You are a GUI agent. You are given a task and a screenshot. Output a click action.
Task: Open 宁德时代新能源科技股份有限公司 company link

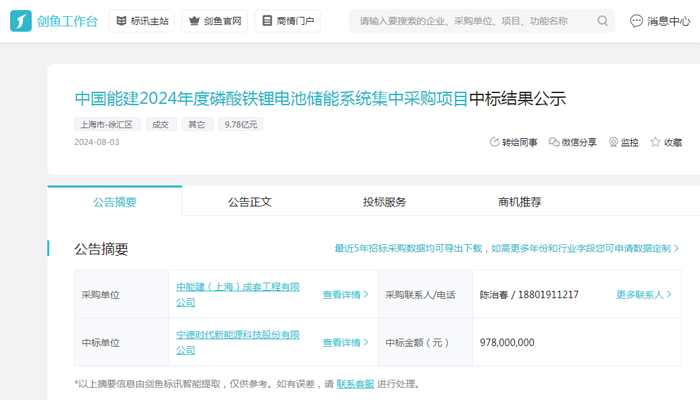(x=238, y=342)
